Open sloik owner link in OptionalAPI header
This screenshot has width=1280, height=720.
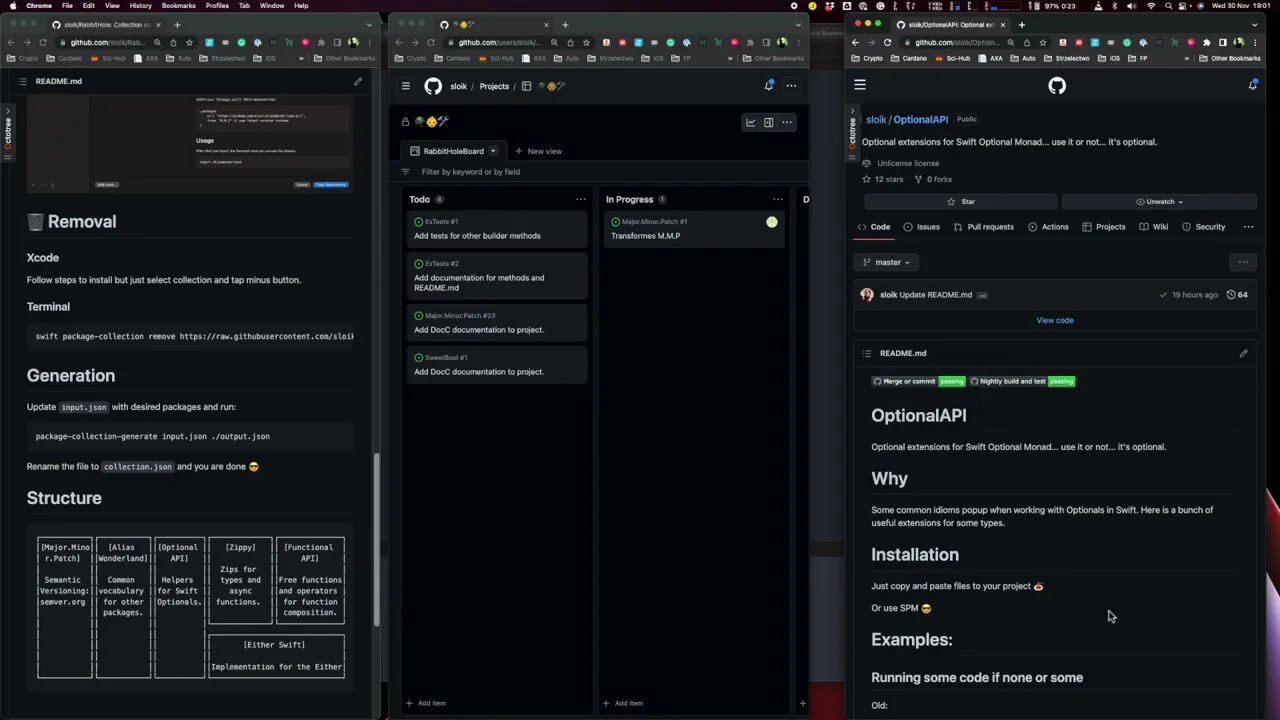point(876,120)
